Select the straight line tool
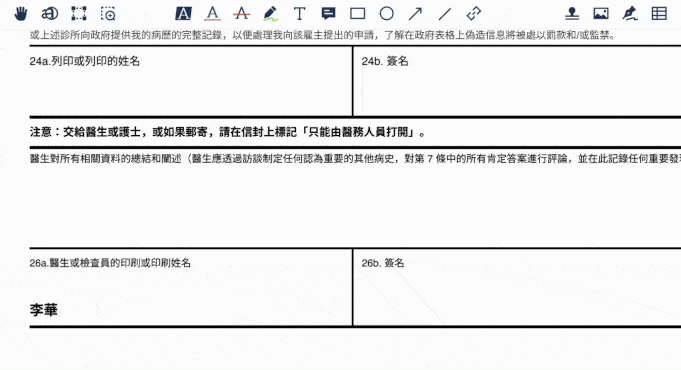This screenshot has width=681, height=370. (x=445, y=14)
